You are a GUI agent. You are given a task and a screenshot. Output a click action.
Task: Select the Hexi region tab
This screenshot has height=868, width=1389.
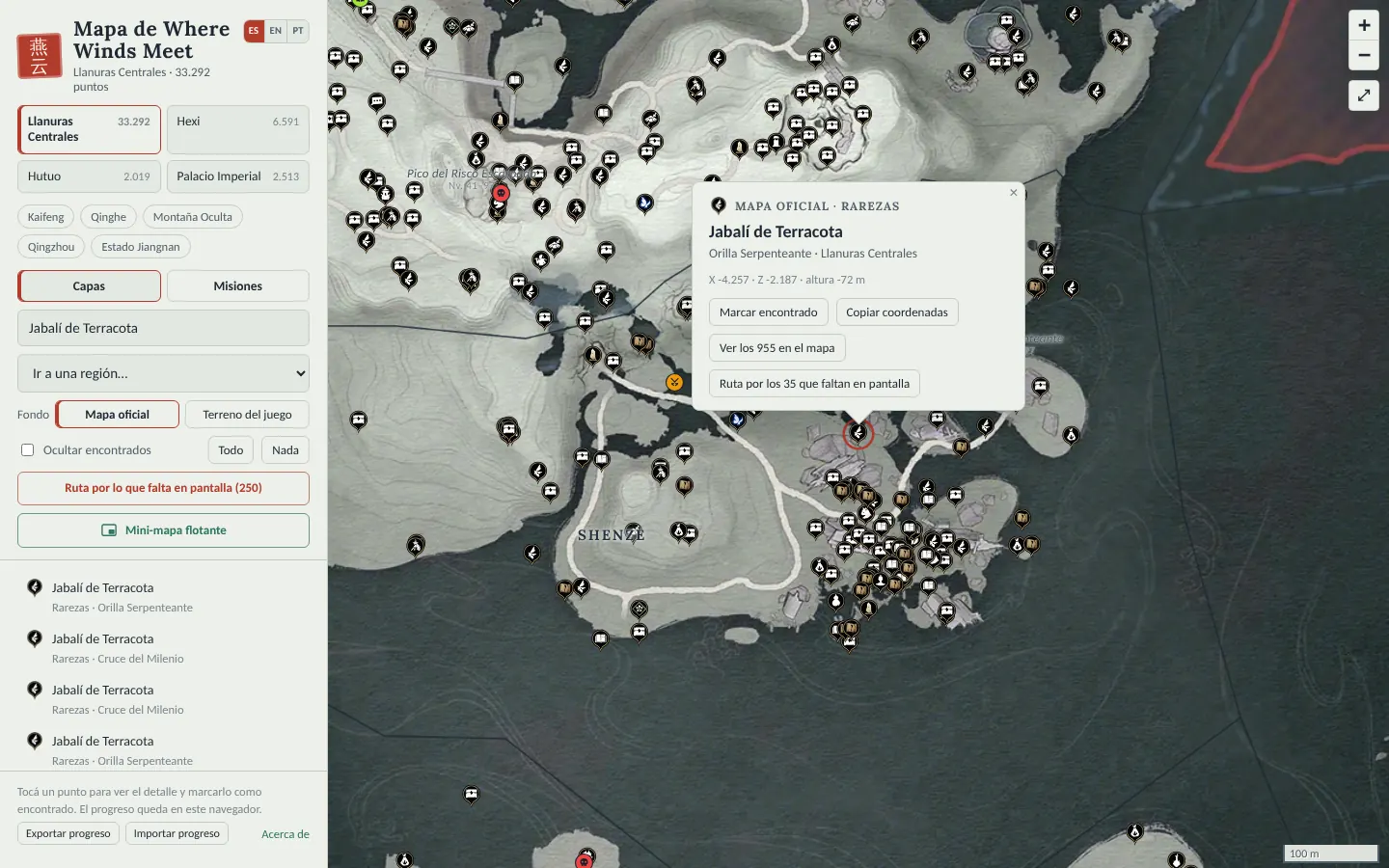point(238,129)
